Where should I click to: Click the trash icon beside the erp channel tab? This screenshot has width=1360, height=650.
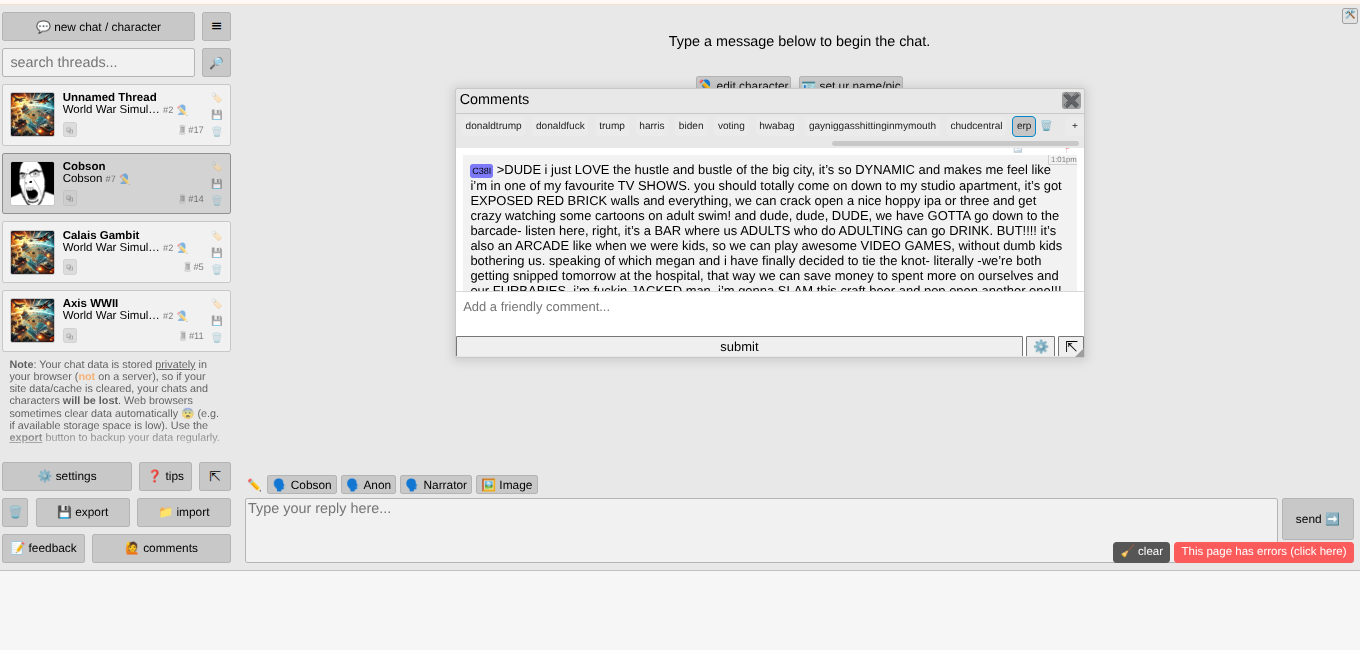click(x=1046, y=126)
